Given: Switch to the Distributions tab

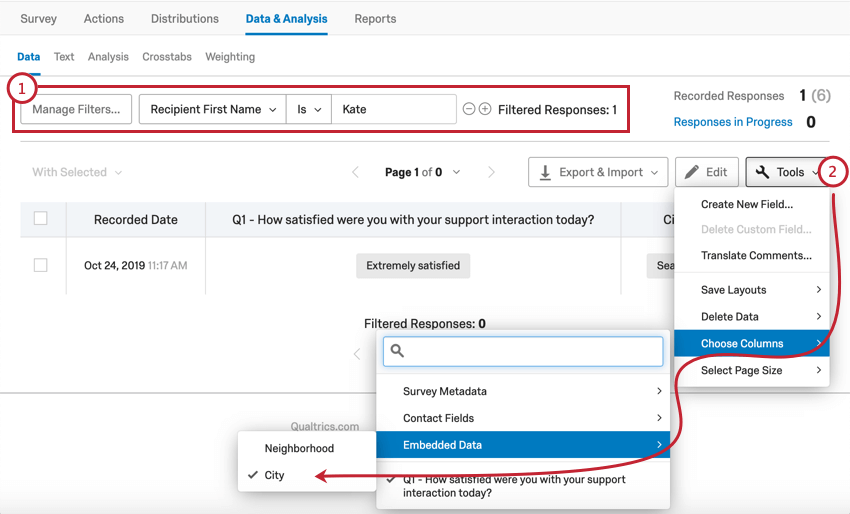Looking at the screenshot, I should (x=185, y=19).
